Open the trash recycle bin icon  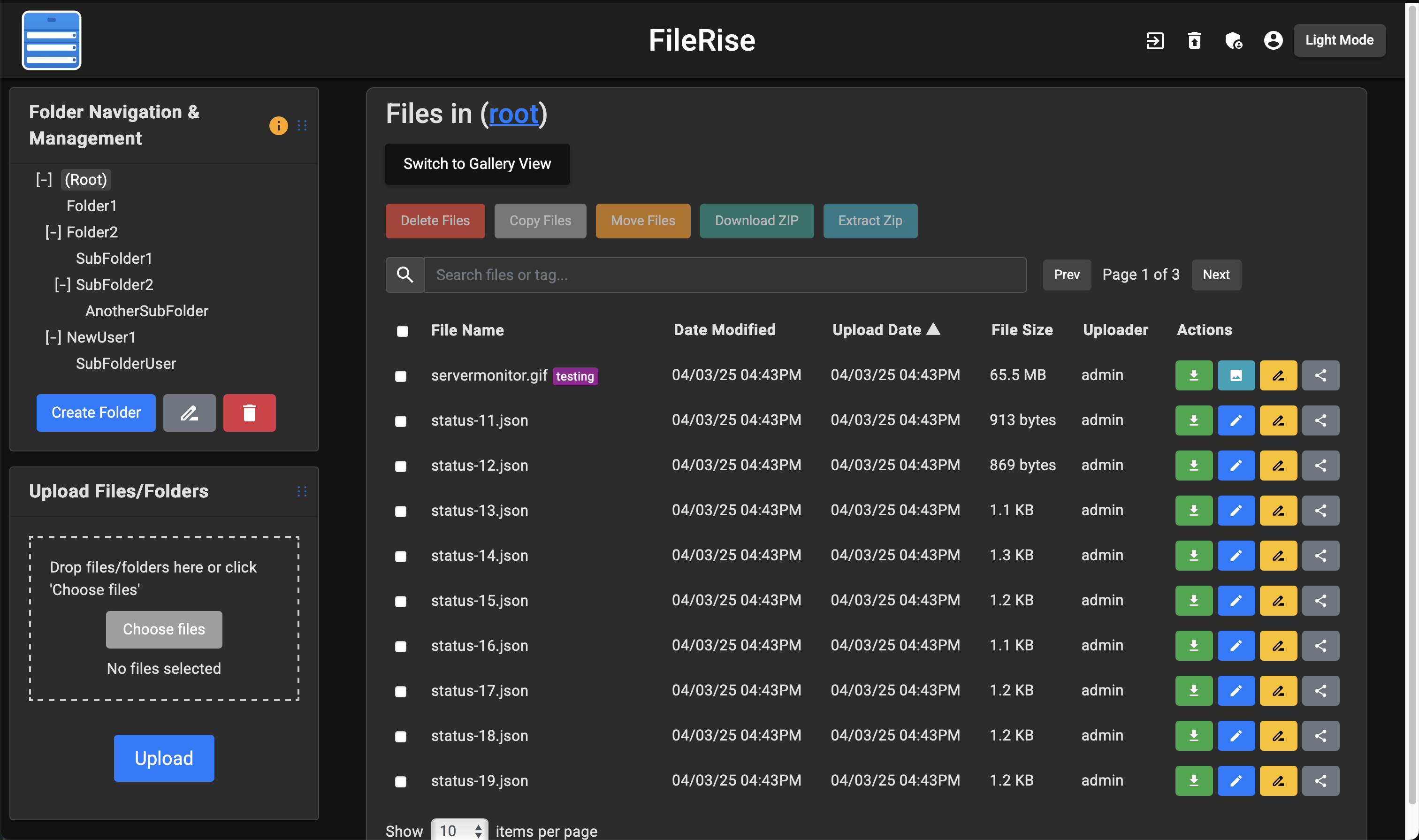[x=1194, y=40]
